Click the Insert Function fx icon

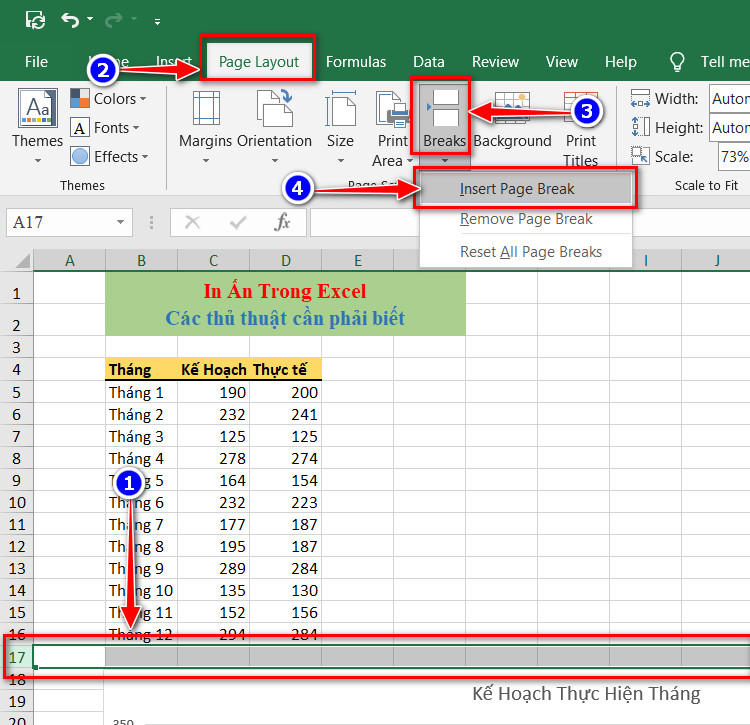(x=282, y=222)
